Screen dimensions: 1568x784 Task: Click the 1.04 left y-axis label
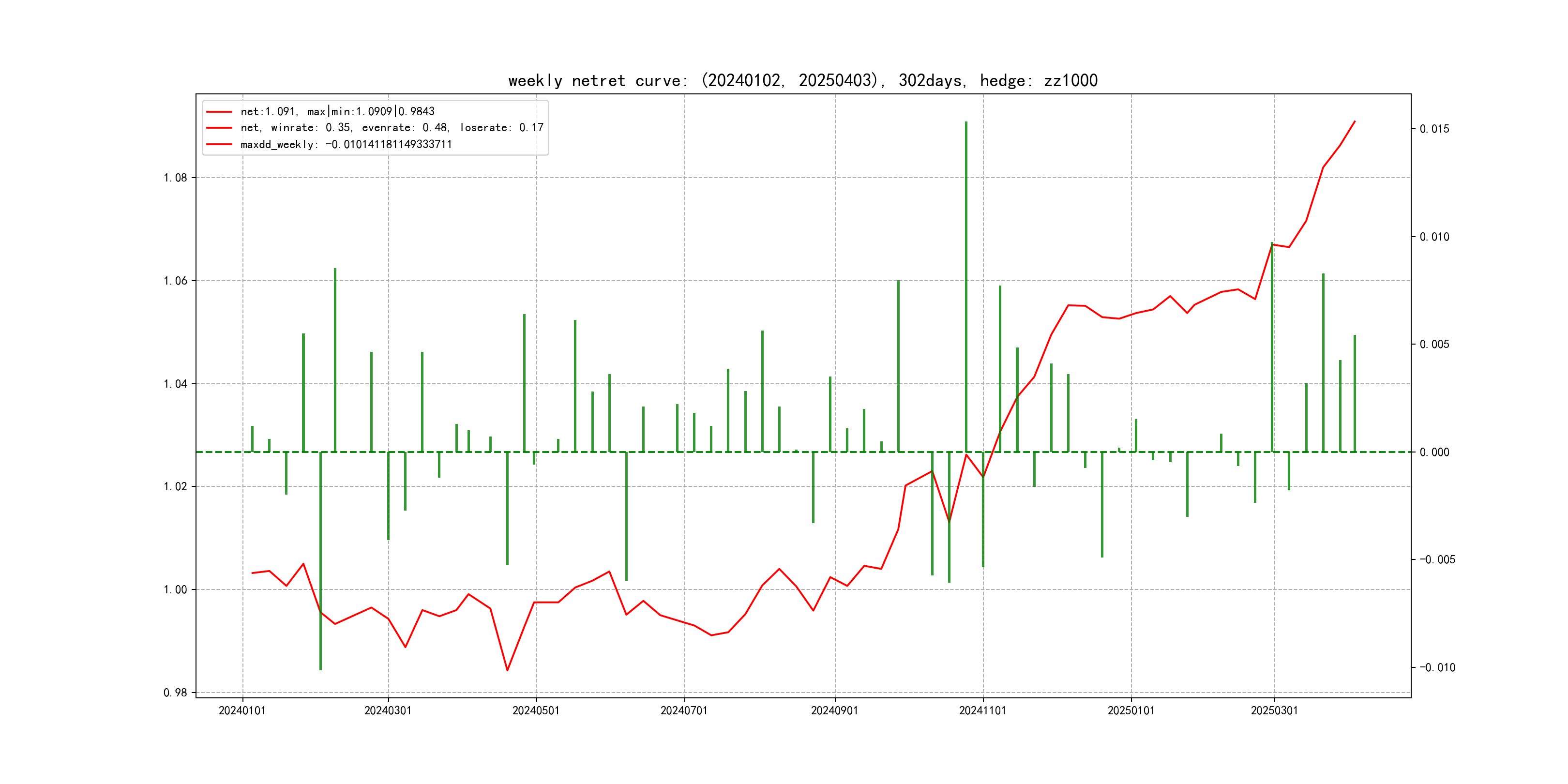(x=175, y=383)
